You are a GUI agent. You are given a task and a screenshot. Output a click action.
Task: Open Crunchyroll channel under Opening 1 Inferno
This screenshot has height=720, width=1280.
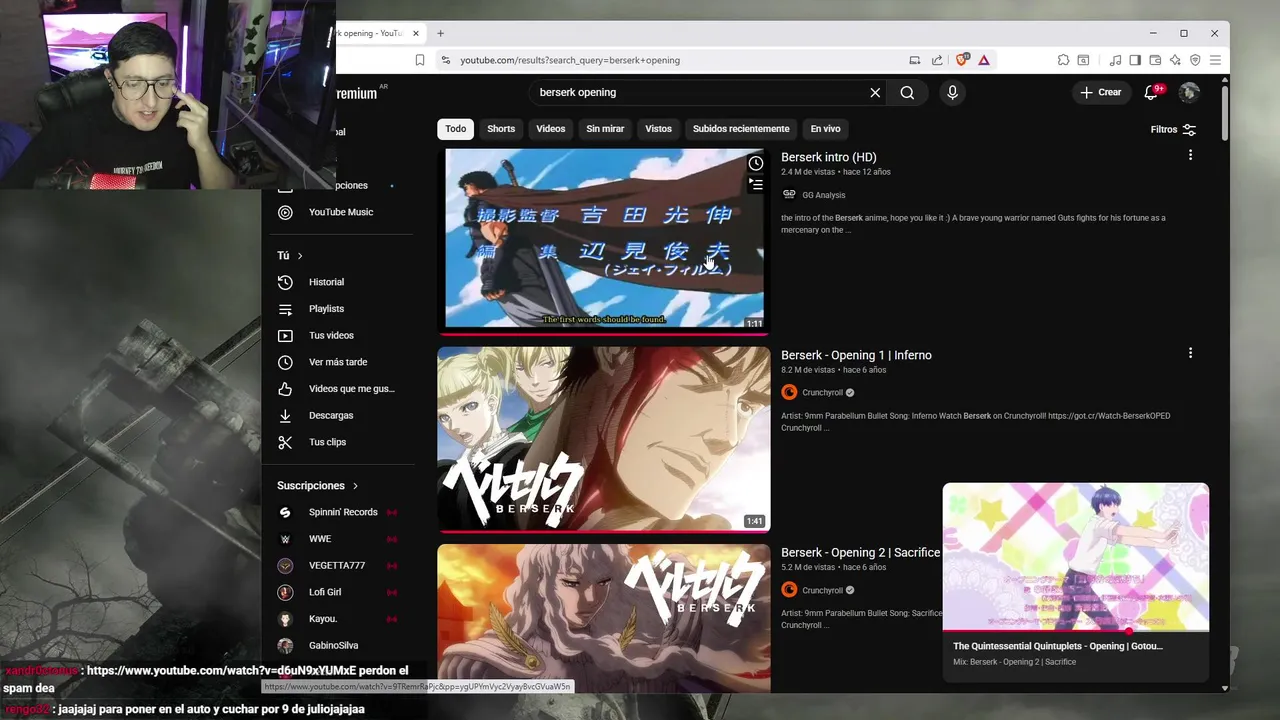click(822, 393)
